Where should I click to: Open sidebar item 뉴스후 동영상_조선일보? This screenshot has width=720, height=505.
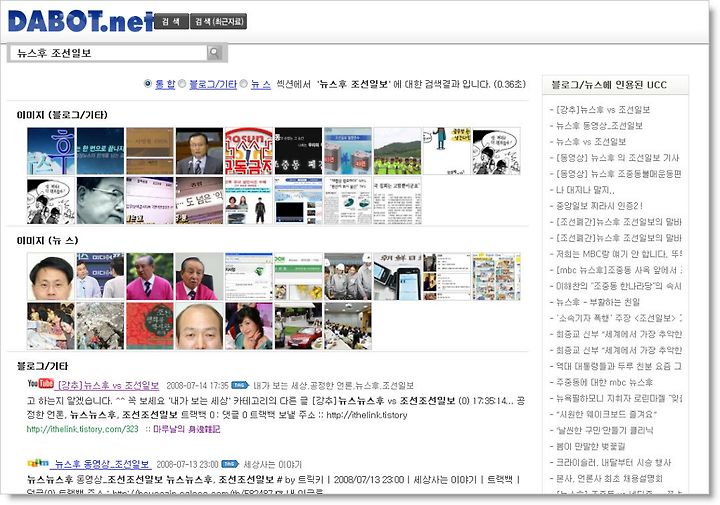pyautogui.click(x=599, y=126)
